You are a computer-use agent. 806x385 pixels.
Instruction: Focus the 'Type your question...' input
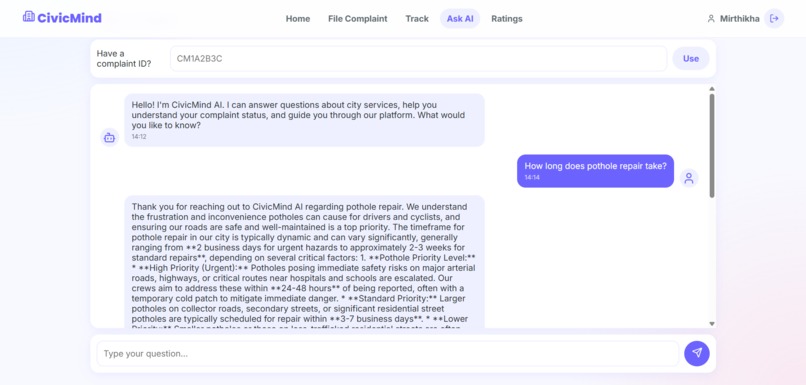tap(388, 354)
